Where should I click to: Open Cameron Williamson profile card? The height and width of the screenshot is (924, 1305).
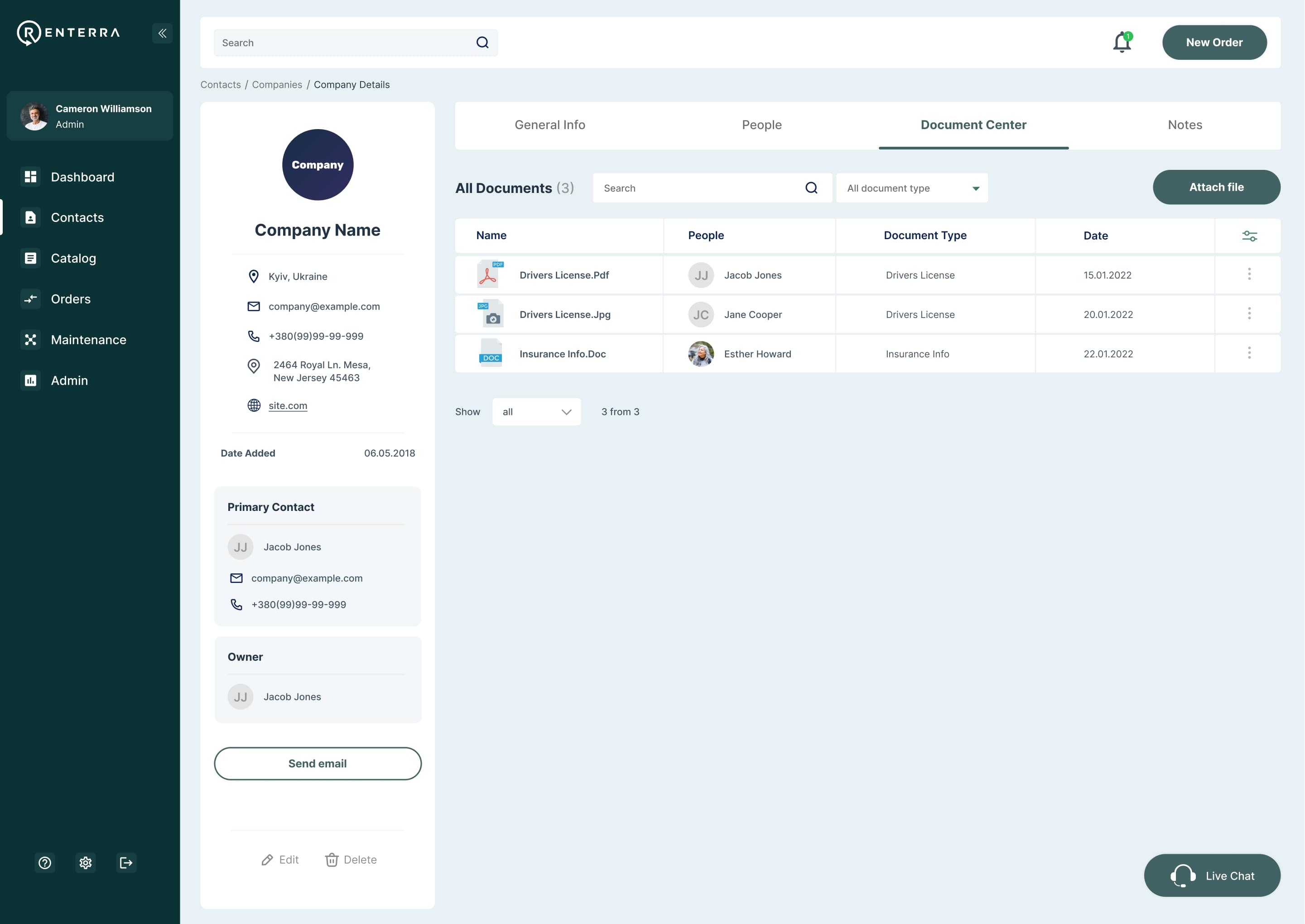point(89,116)
